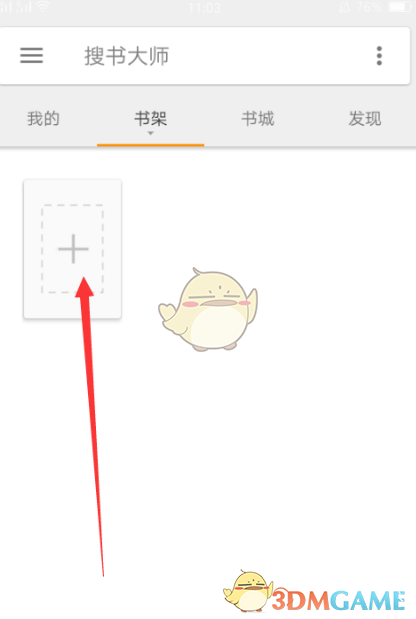Tap the silent bell status icon
Viewport: 416px width, 619px height.
click(345, 7)
